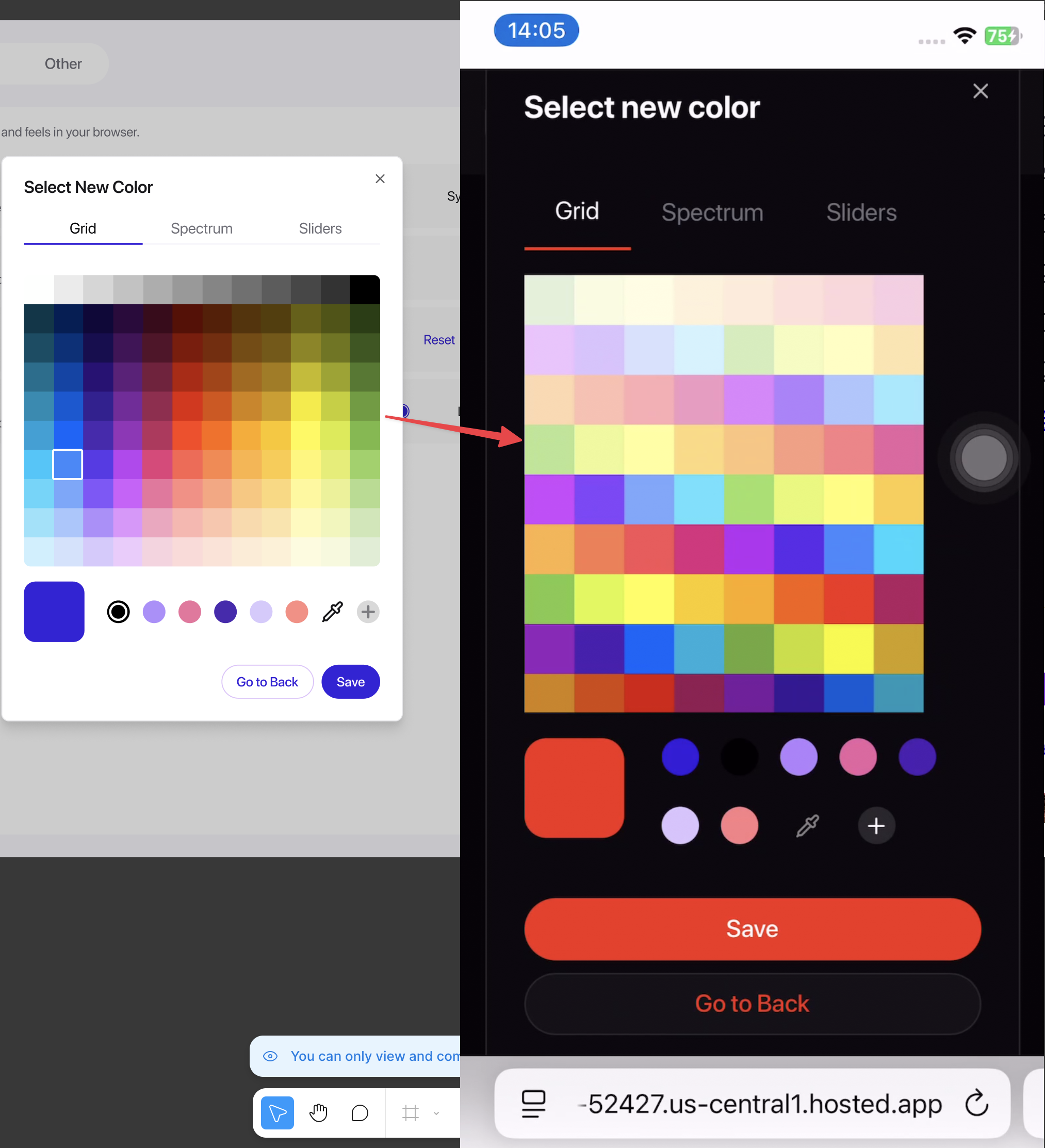Expand the chevron next to the frame tool

point(436,1113)
